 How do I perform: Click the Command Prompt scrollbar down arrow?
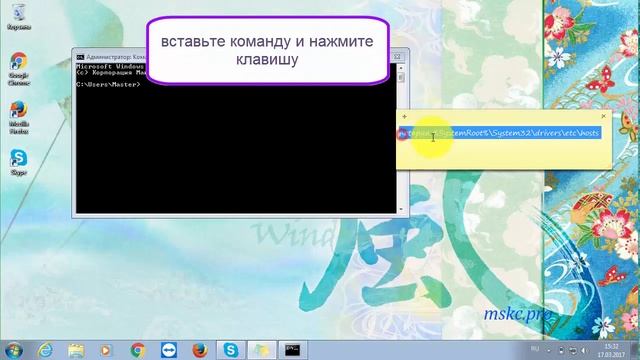tap(401, 209)
